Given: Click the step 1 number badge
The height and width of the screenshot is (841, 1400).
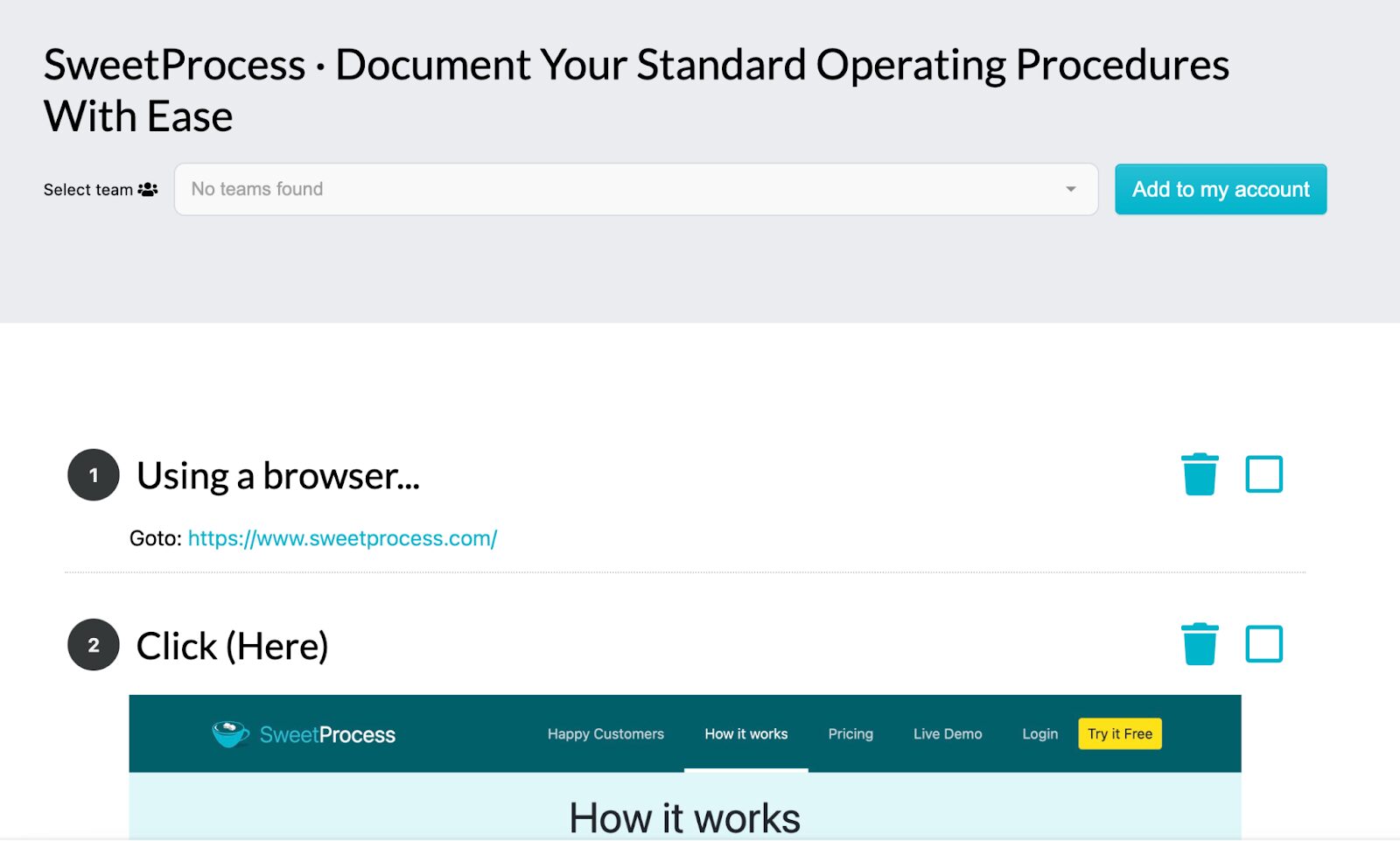Looking at the screenshot, I should 92,475.
